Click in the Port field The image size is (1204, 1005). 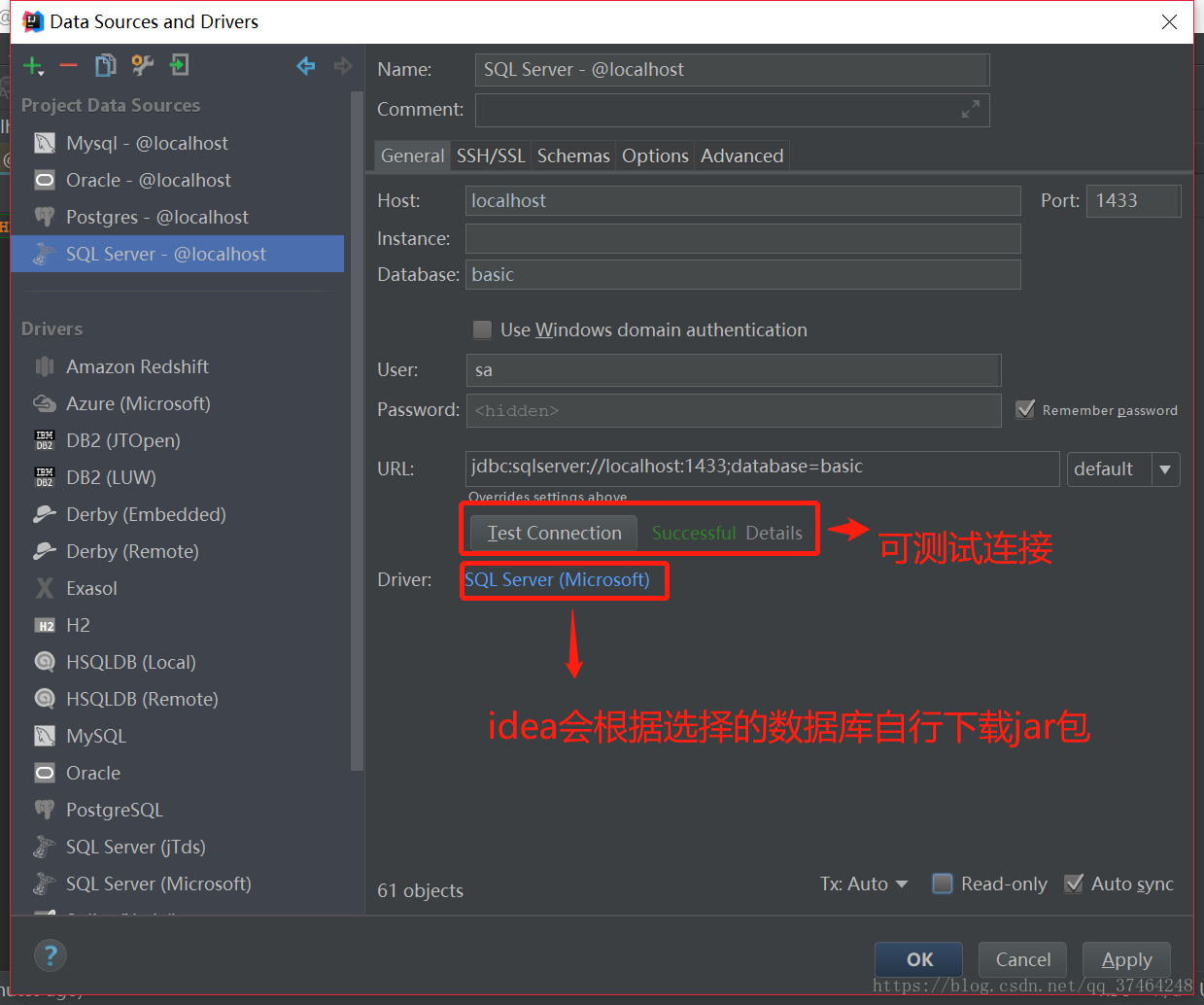(x=1133, y=200)
